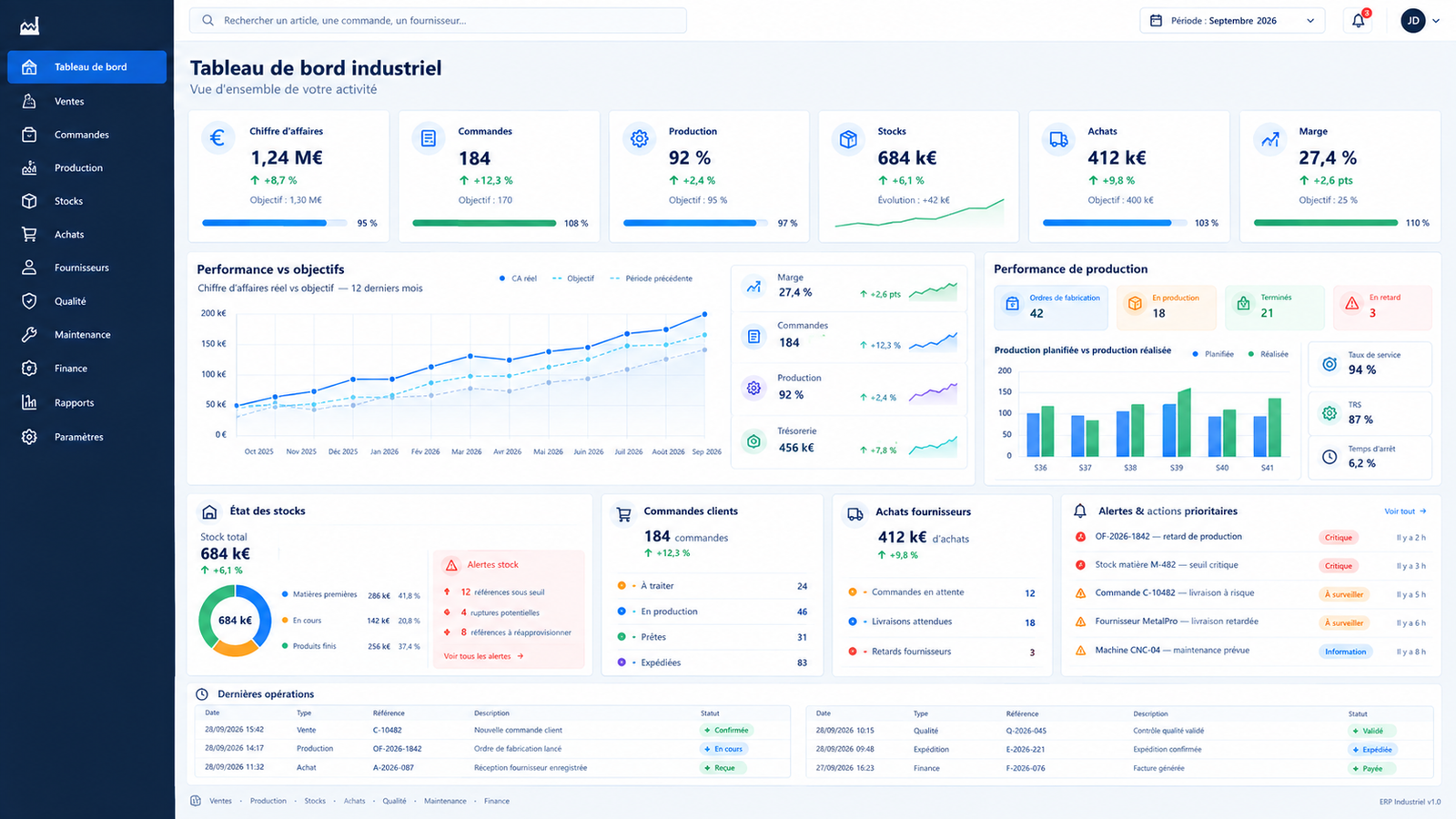Click the box icon on Stocks KPI card

pos(848,138)
